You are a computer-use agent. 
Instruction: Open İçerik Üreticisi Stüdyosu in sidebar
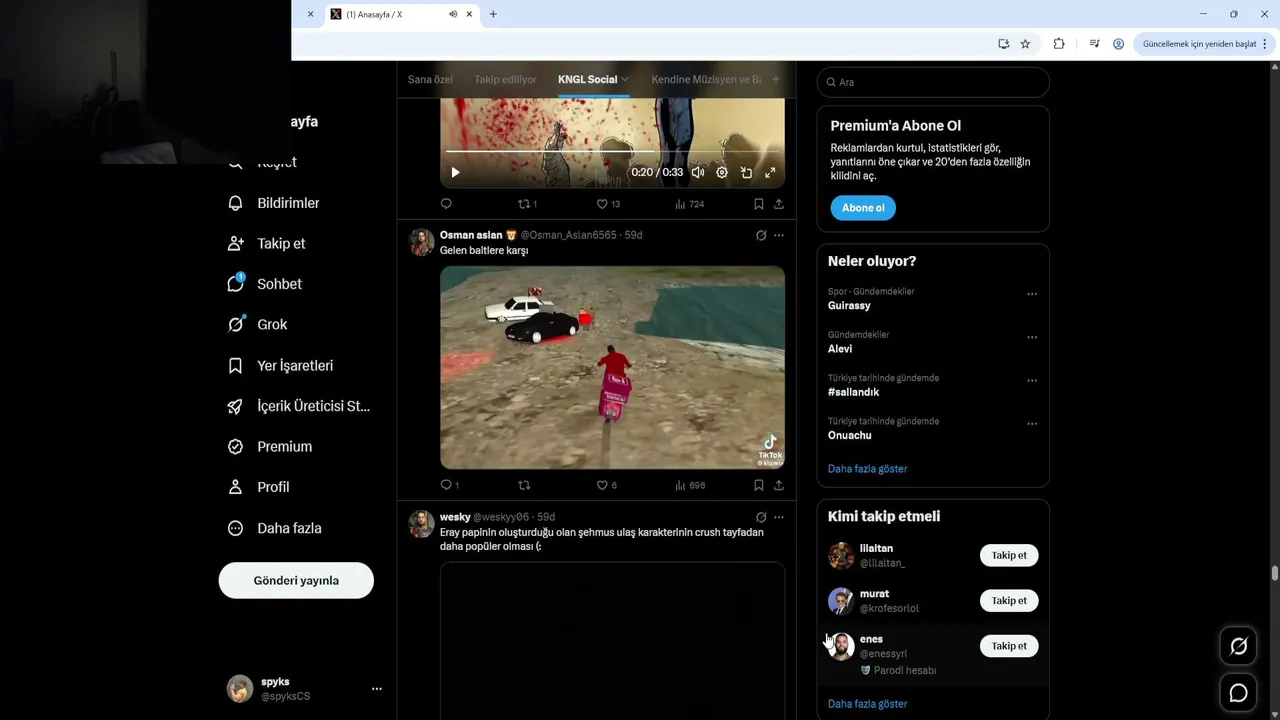pyautogui.click(x=299, y=406)
